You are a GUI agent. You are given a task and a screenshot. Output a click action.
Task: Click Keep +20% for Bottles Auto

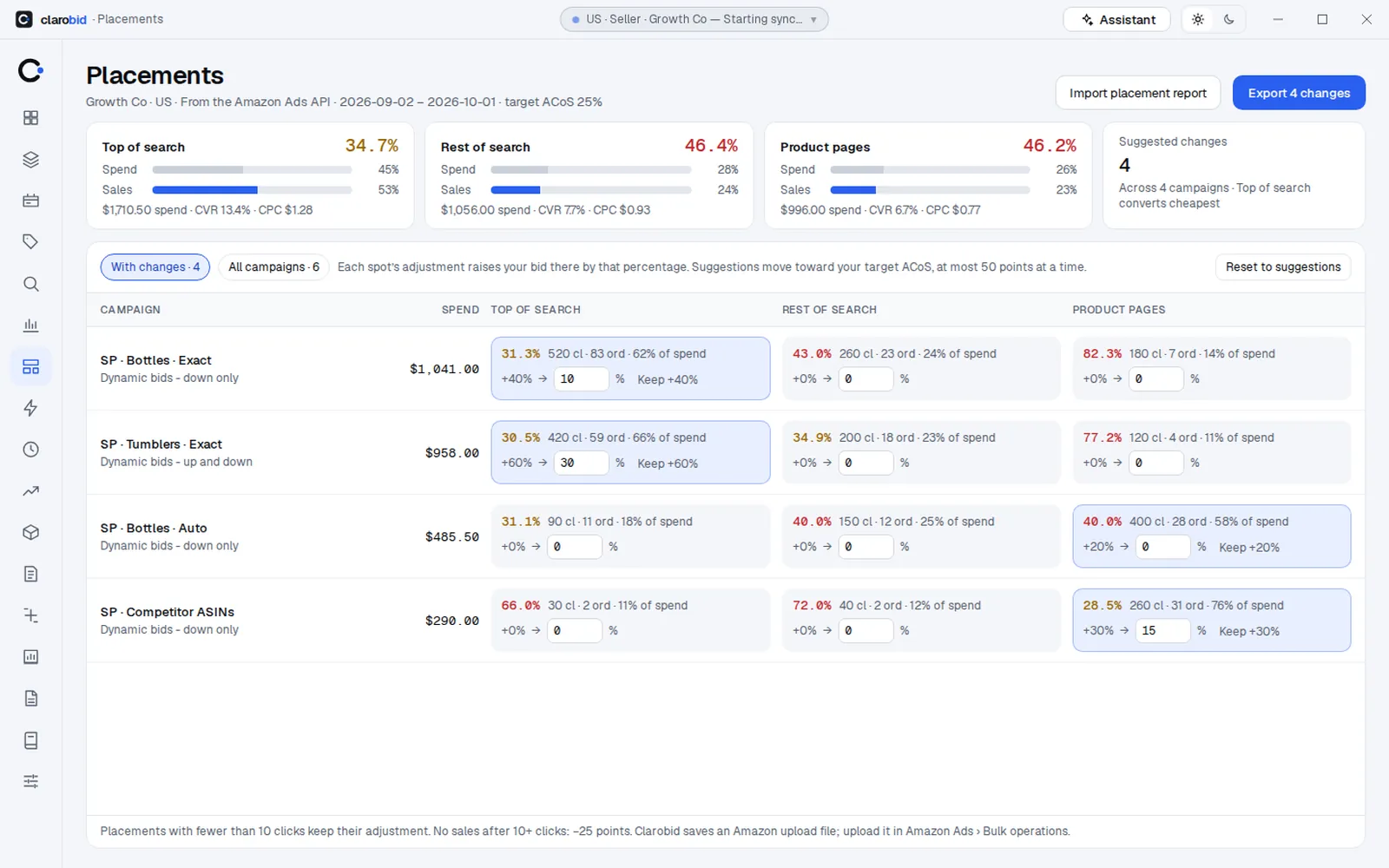tap(1249, 547)
